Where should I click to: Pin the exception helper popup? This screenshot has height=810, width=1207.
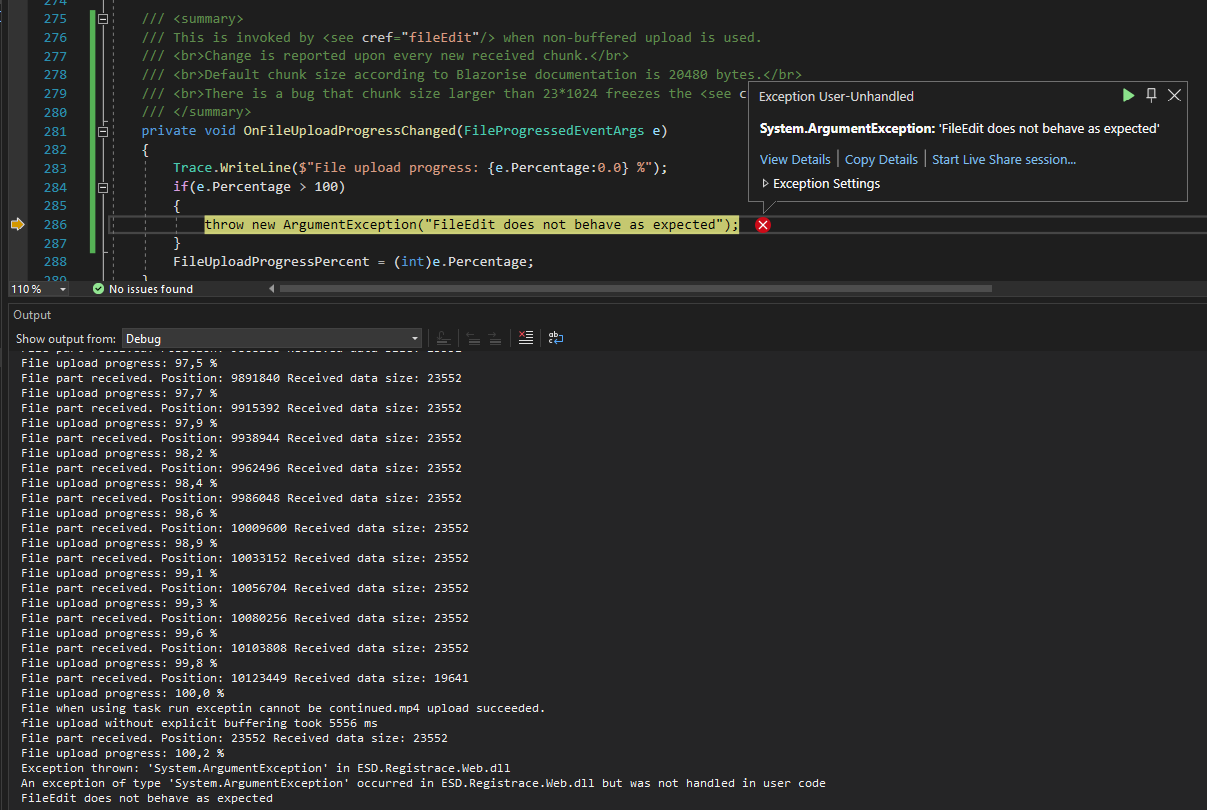click(1151, 95)
